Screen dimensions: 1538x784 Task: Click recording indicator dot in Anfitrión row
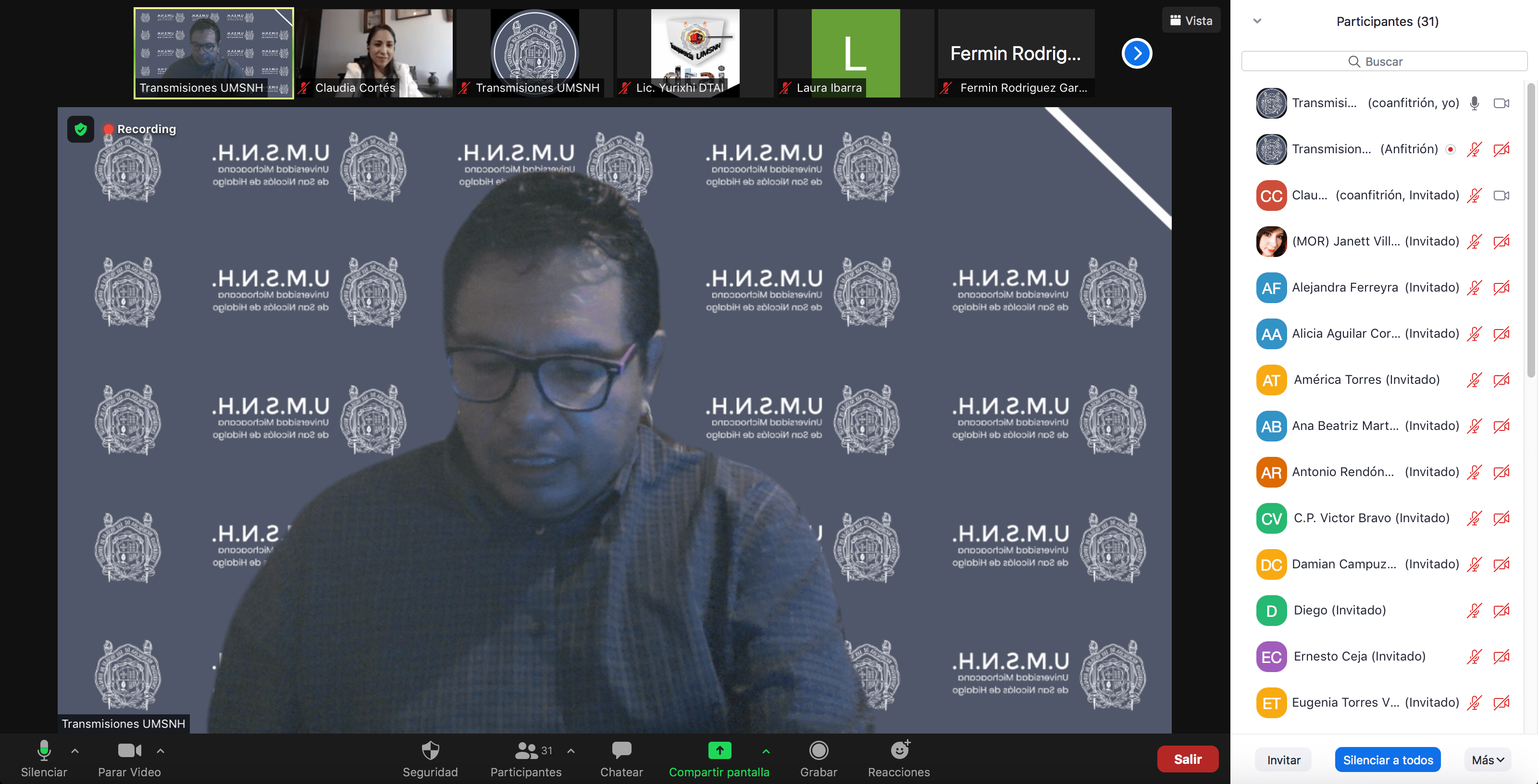[1450, 149]
